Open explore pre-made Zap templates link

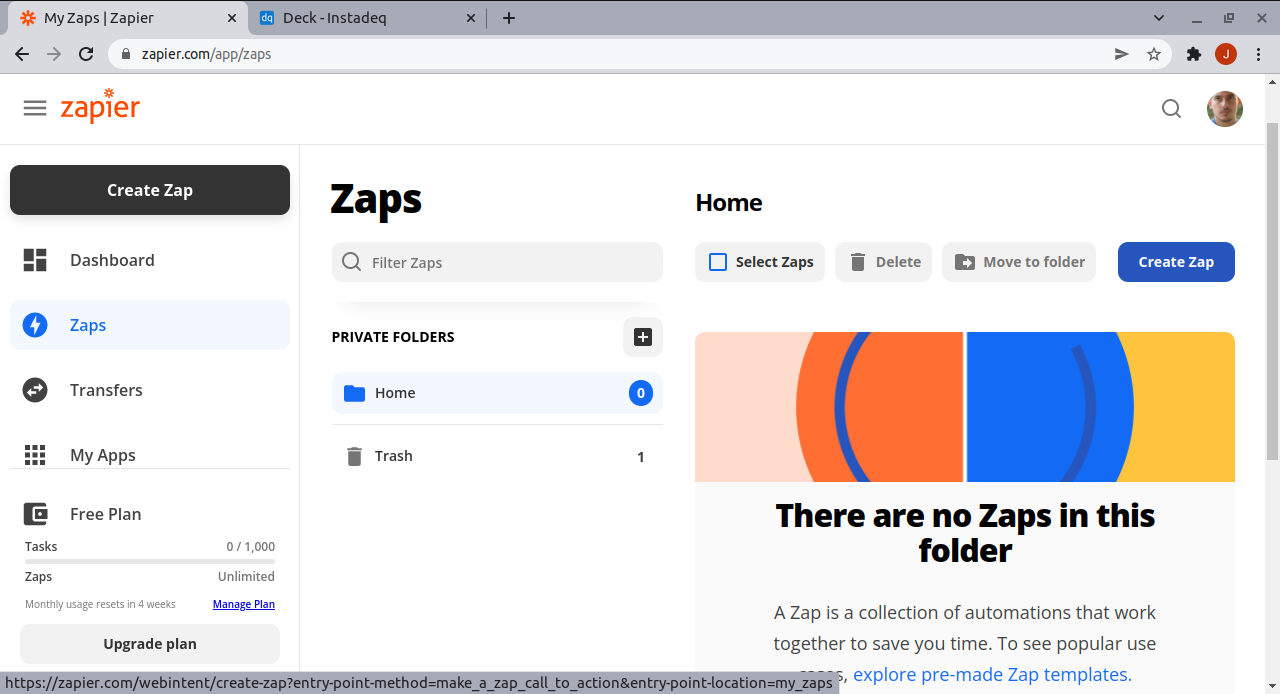pos(992,674)
